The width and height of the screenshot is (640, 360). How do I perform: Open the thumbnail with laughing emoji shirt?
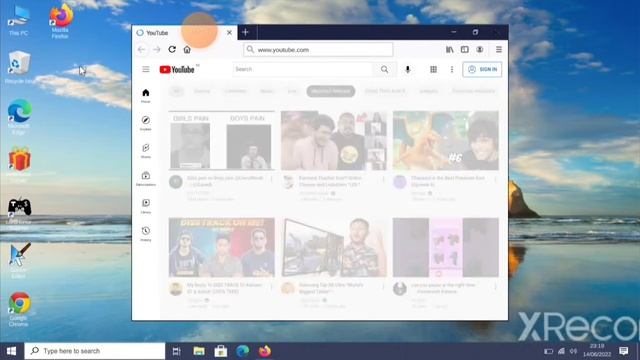(x=333, y=140)
